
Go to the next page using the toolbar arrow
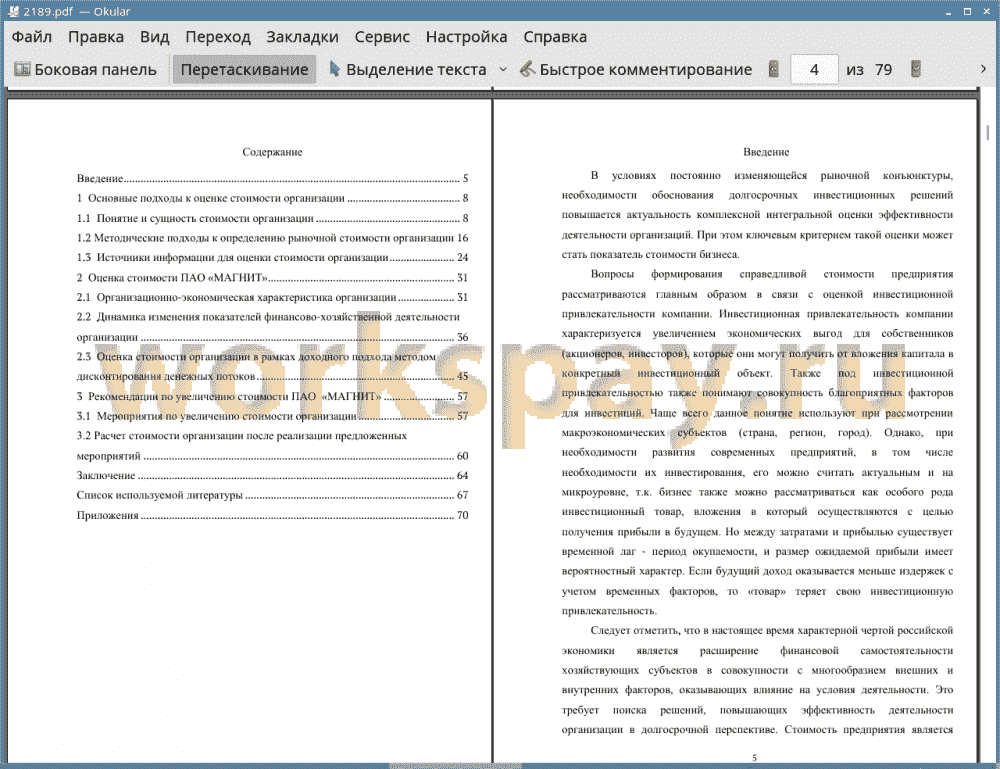coord(916,69)
